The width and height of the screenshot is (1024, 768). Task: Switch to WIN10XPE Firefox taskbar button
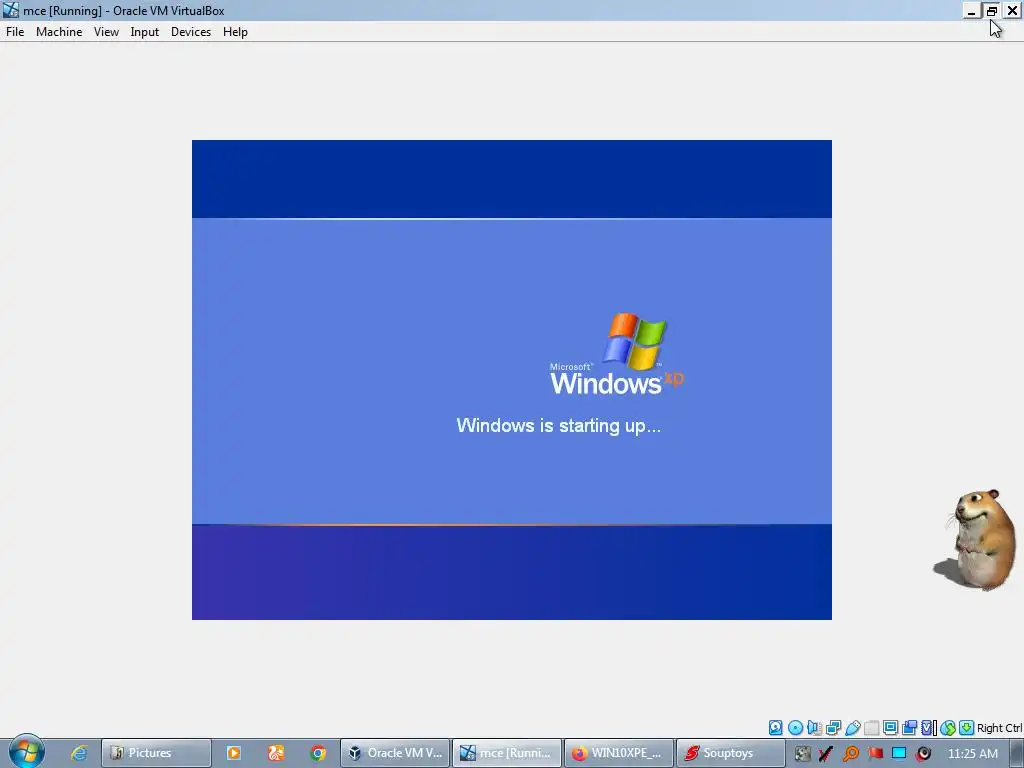click(618, 753)
